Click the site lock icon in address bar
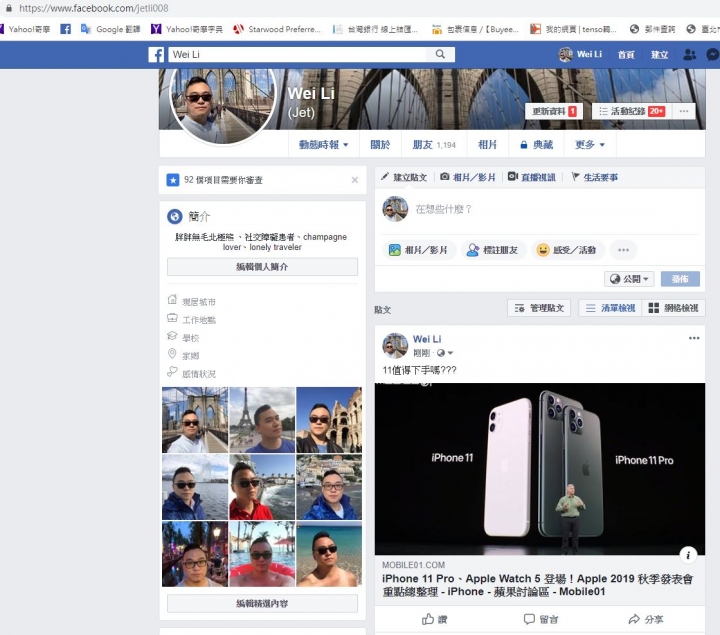Image resolution: width=720 pixels, height=635 pixels. [9, 8]
